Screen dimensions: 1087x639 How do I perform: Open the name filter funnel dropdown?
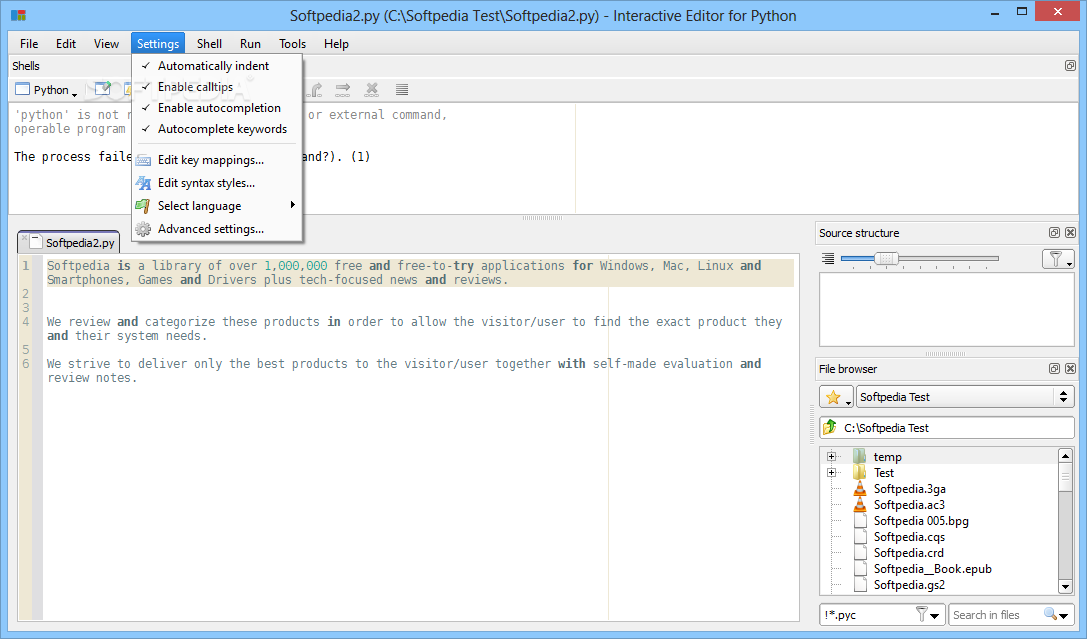click(928, 615)
